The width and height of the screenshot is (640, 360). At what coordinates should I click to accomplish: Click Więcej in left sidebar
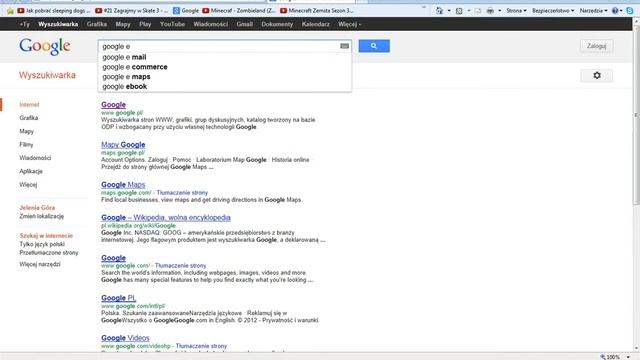pyautogui.click(x=28, y=185)
